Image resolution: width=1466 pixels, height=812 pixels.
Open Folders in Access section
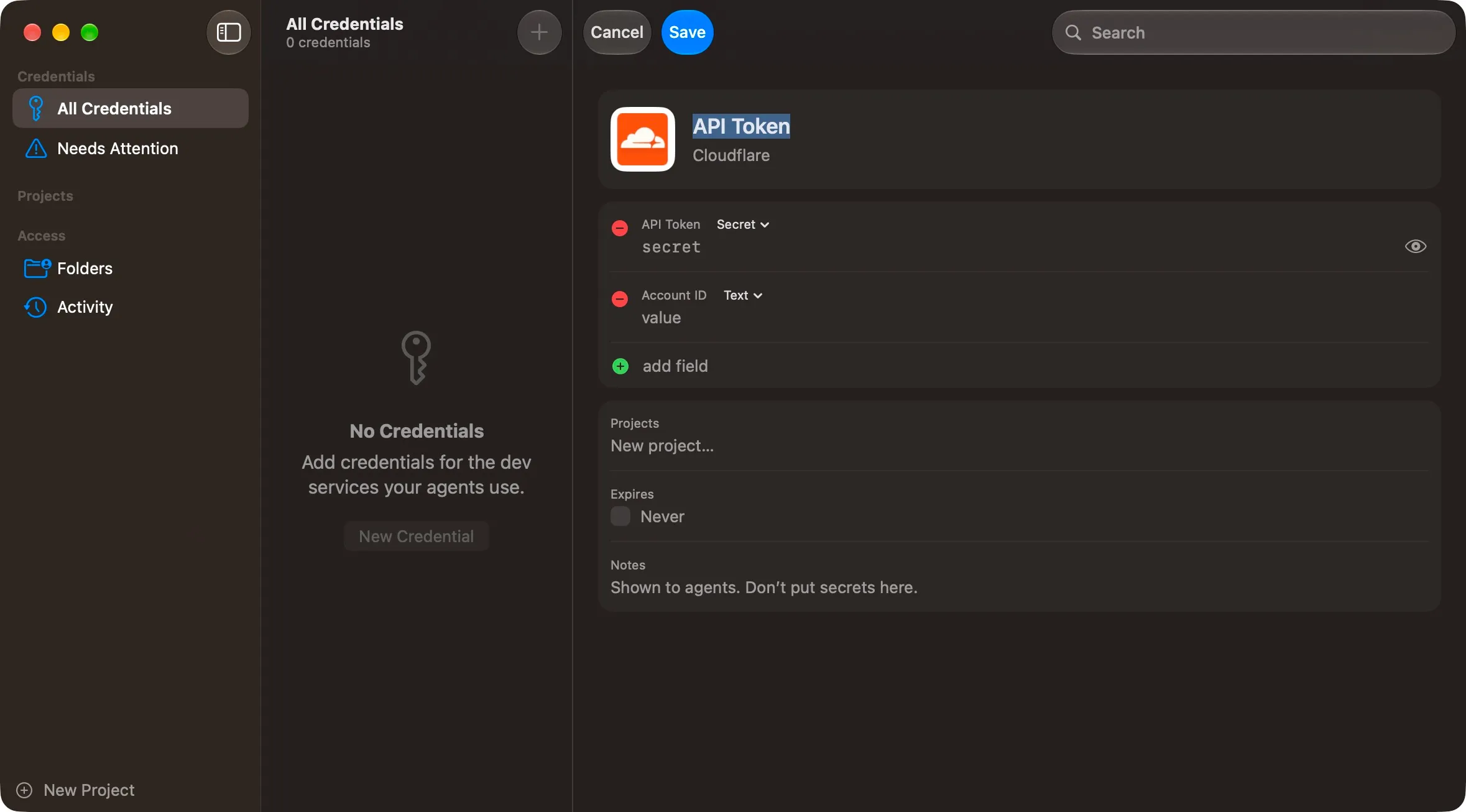coord(131,269)
